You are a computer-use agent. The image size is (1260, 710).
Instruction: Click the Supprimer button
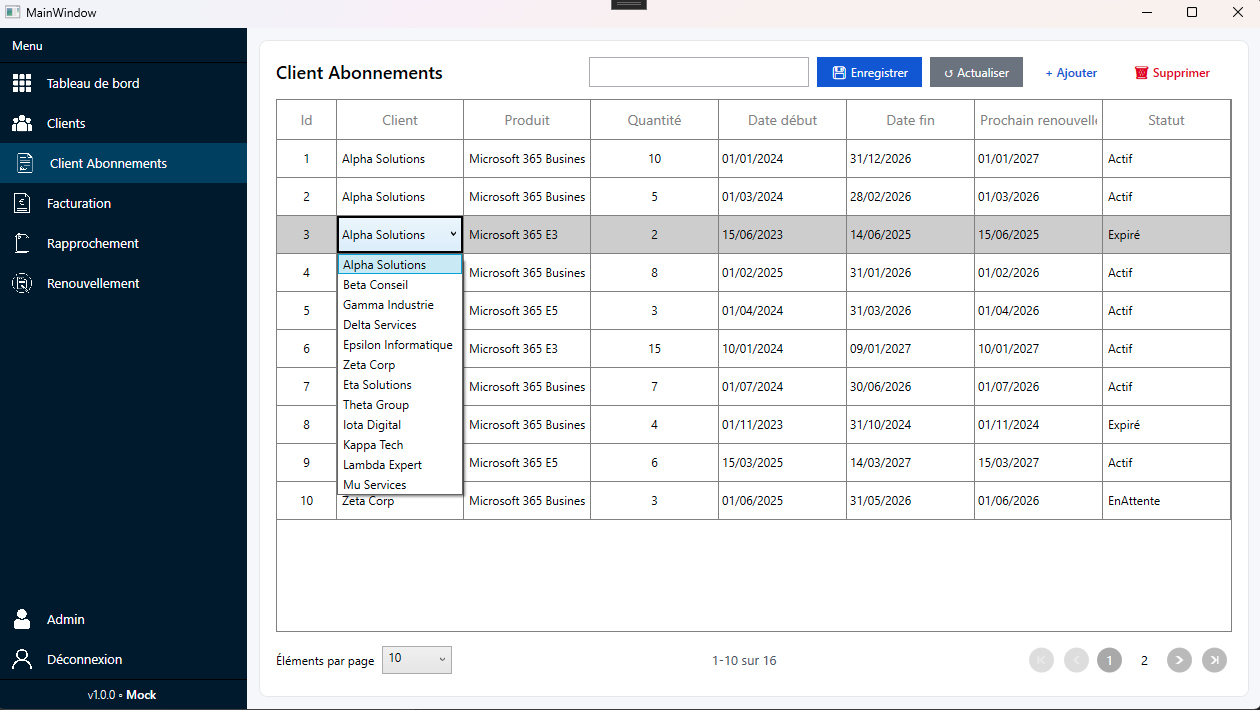[1172, 72]
